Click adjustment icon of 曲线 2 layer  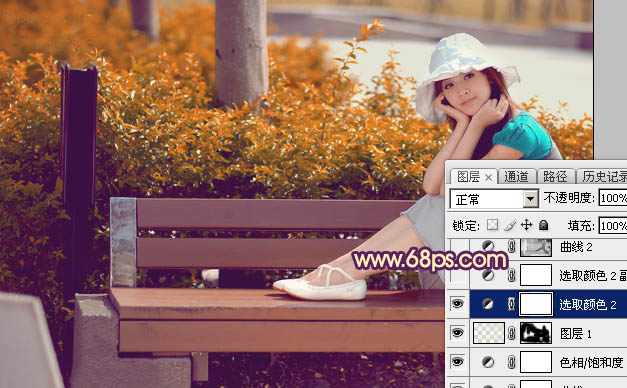tap(487, 246)
